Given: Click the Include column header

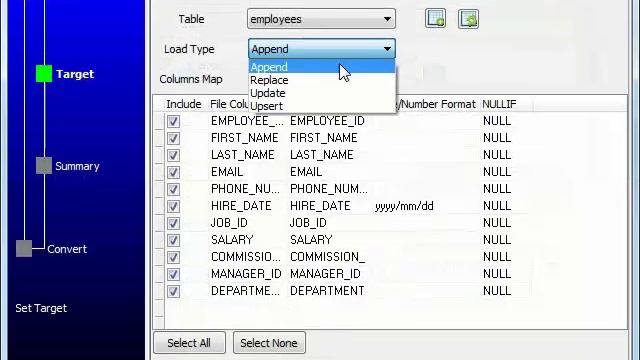Looking at the screenshot, I should pos(184,104).
